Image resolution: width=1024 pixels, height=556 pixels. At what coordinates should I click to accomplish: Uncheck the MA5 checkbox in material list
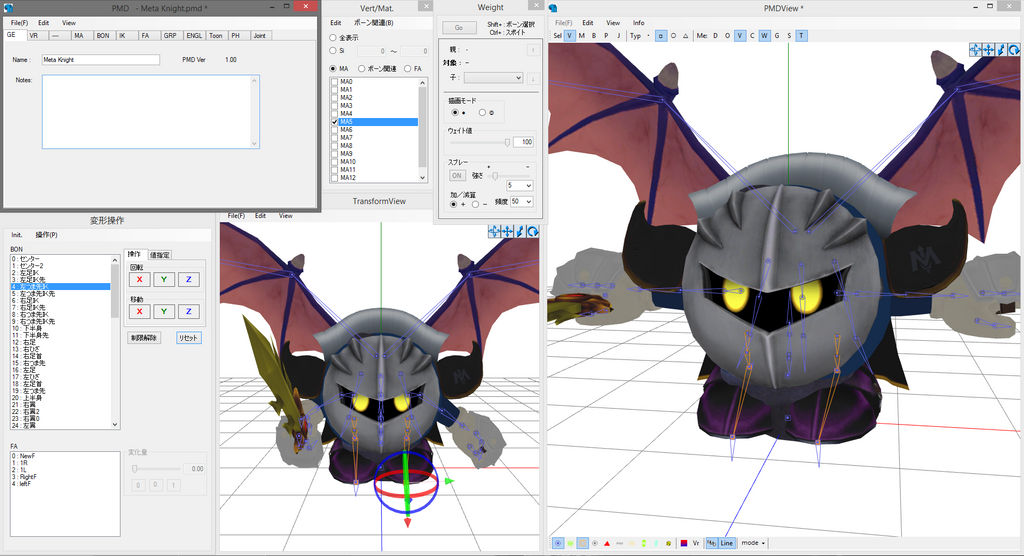coord(334,122)
